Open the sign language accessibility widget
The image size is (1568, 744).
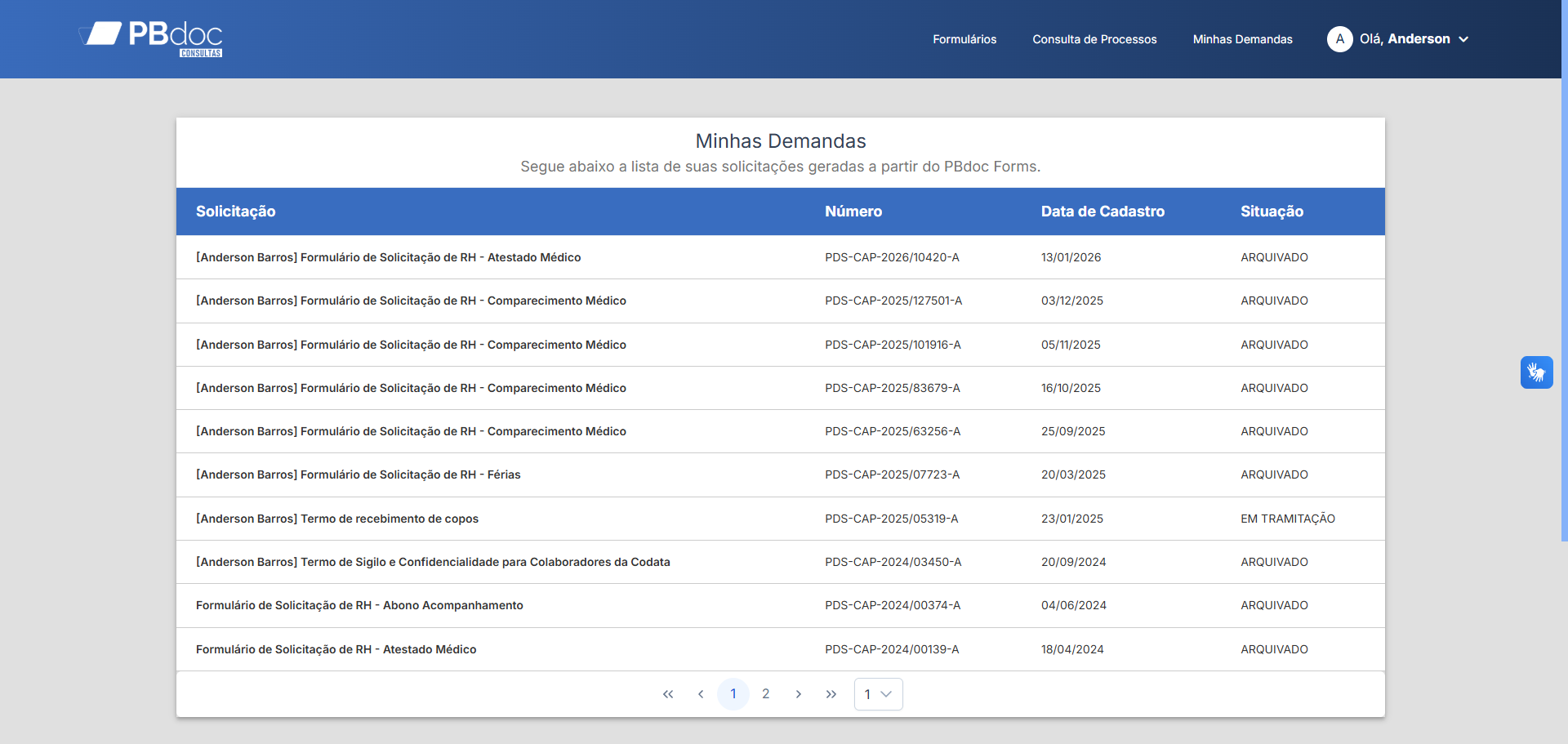(1536, 372)
